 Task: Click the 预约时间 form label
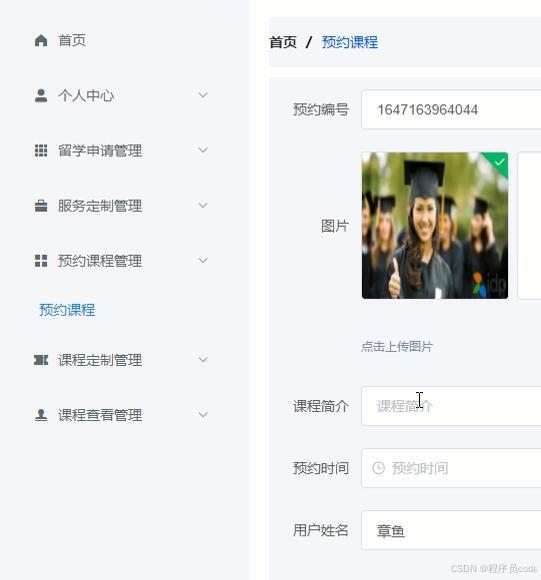(321, 468)
